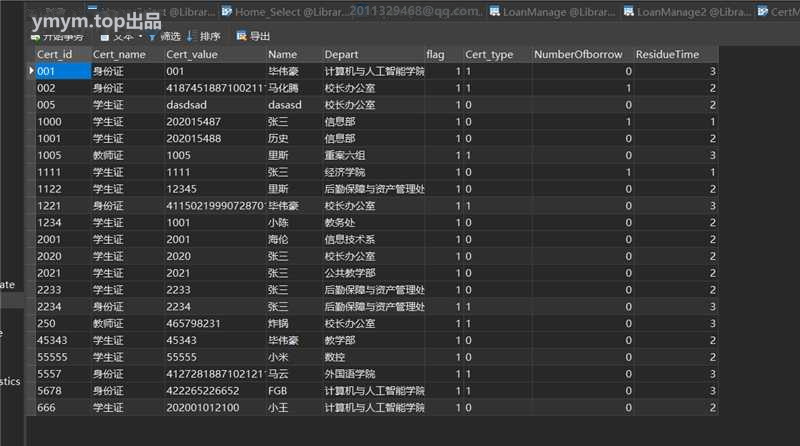800x446 pixels.
Task: Click Depart cell 外国语学院
Action: pos(373,374)
